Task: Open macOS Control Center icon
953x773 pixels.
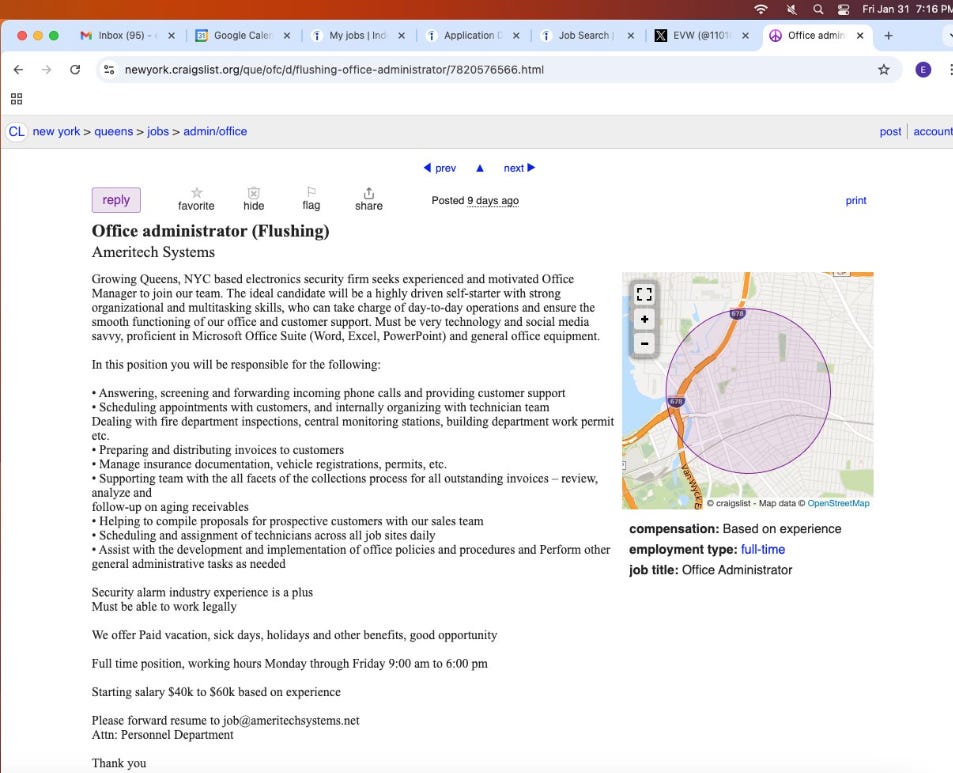Action: (x=843, y=9)
